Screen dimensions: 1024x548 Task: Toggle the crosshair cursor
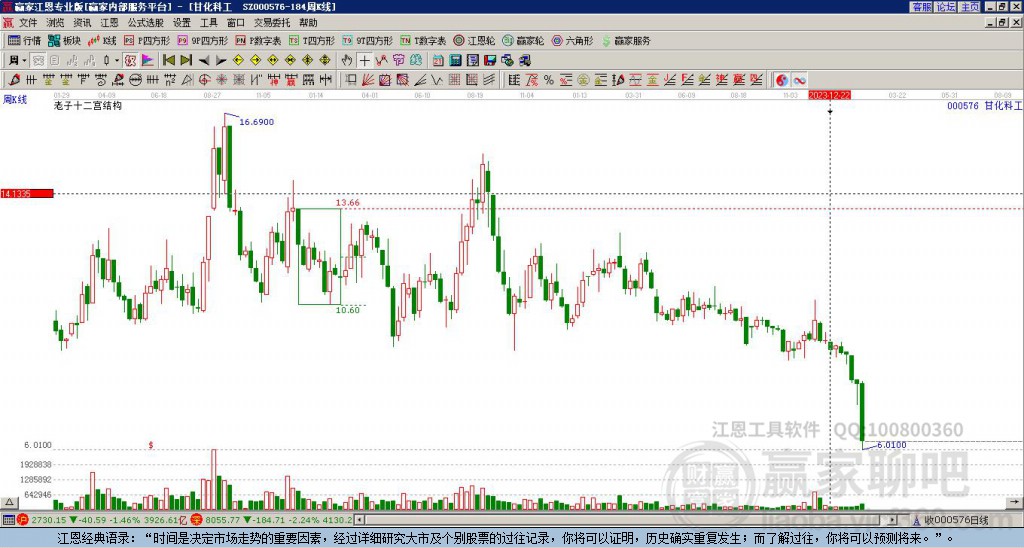click(364, 61)
